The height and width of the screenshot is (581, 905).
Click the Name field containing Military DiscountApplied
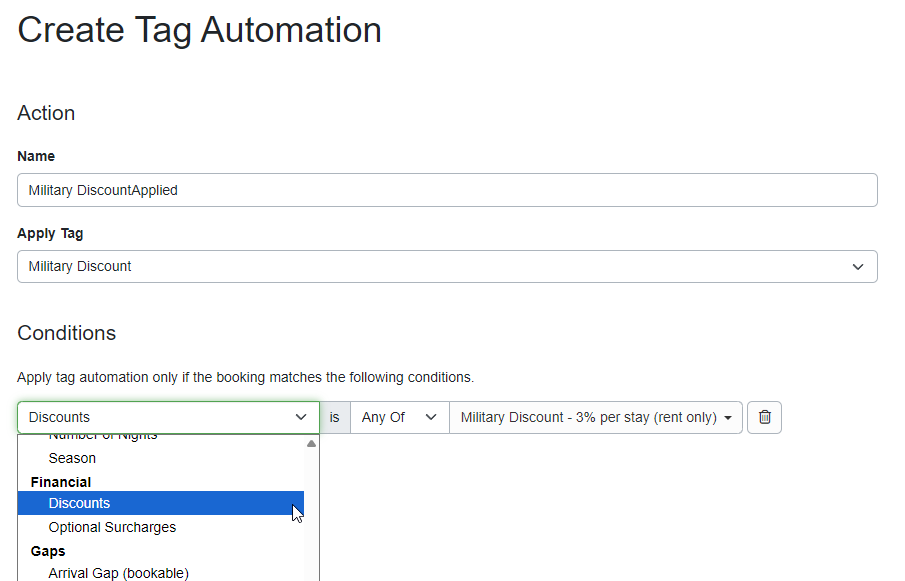(446, 190)
